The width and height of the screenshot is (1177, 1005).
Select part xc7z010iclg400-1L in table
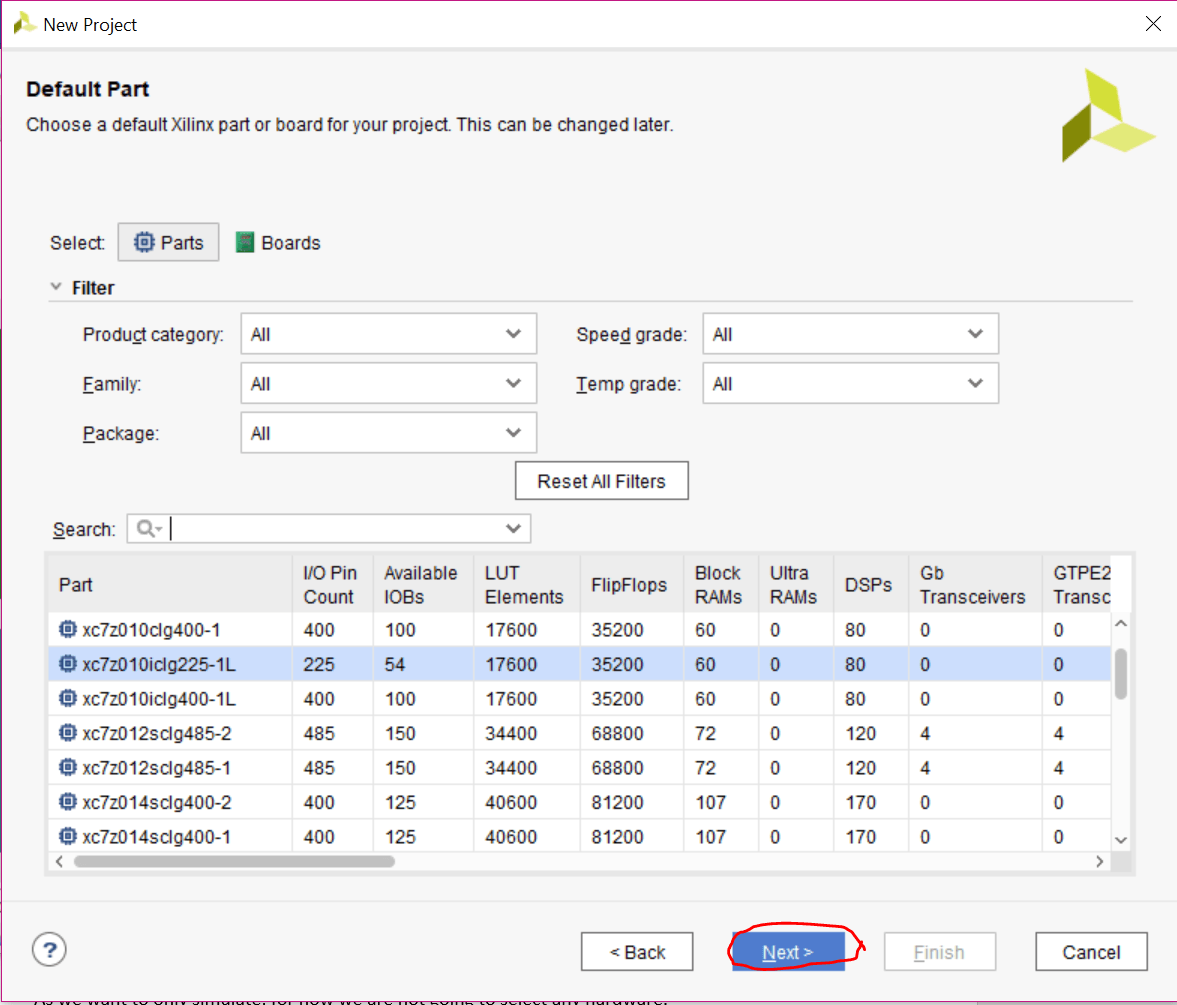(x=159, y=699)
